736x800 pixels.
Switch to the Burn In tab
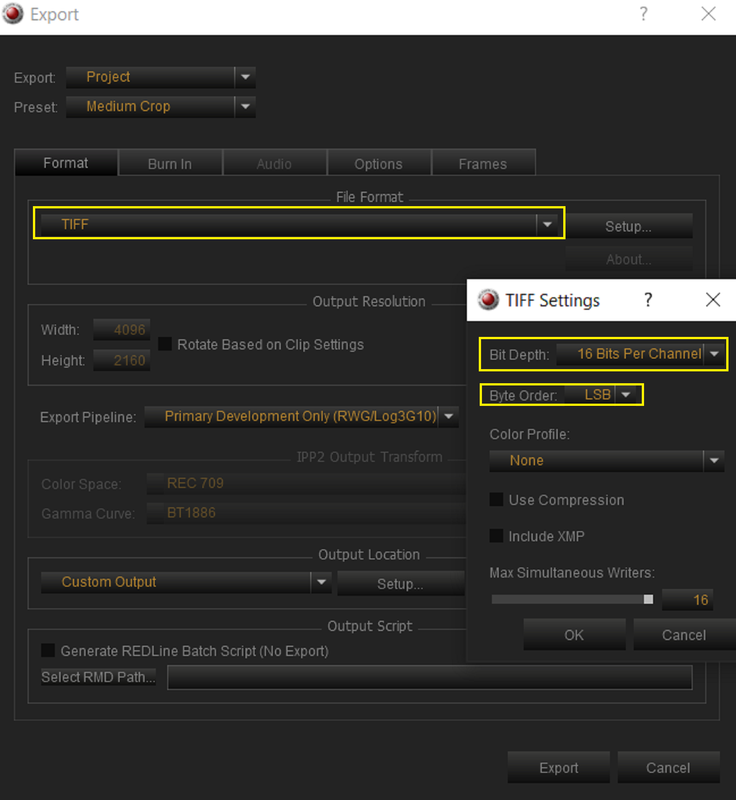(170, 164)
